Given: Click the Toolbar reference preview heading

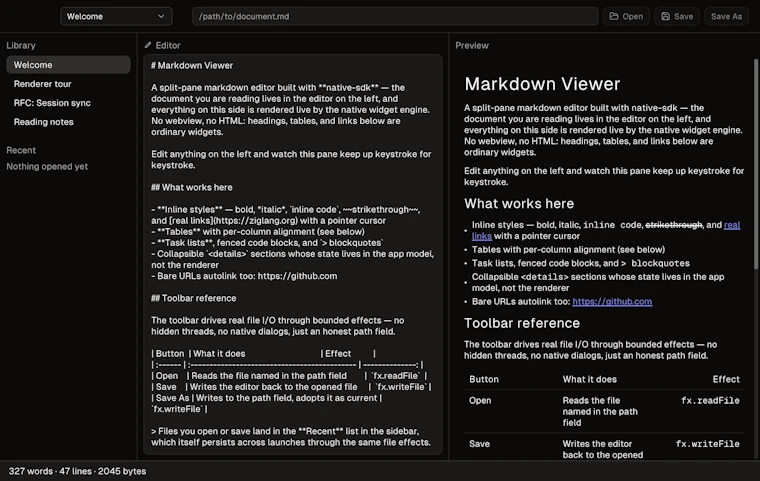Looking at the screenshot, I should click(x=522, y=323).
